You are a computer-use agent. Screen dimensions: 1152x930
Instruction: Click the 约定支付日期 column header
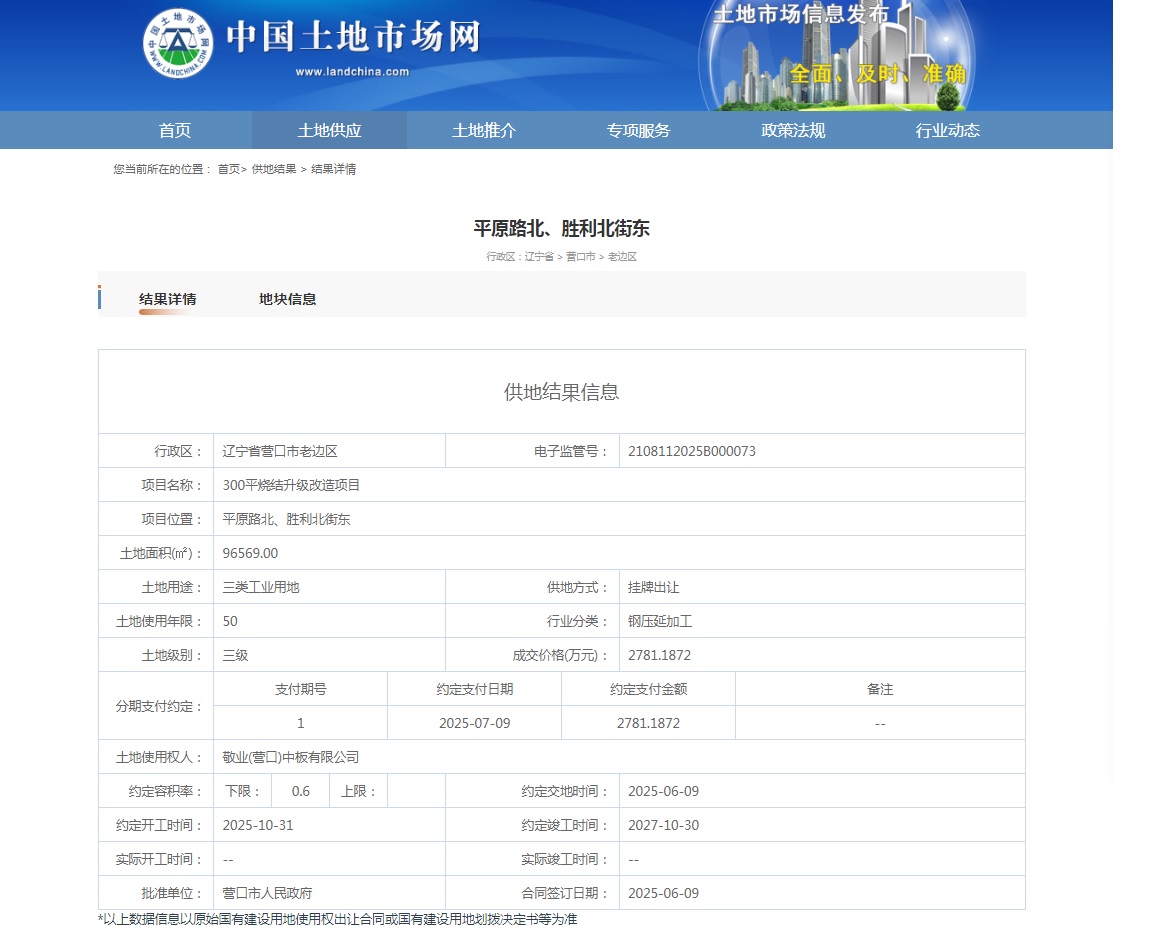pos(475,689)
